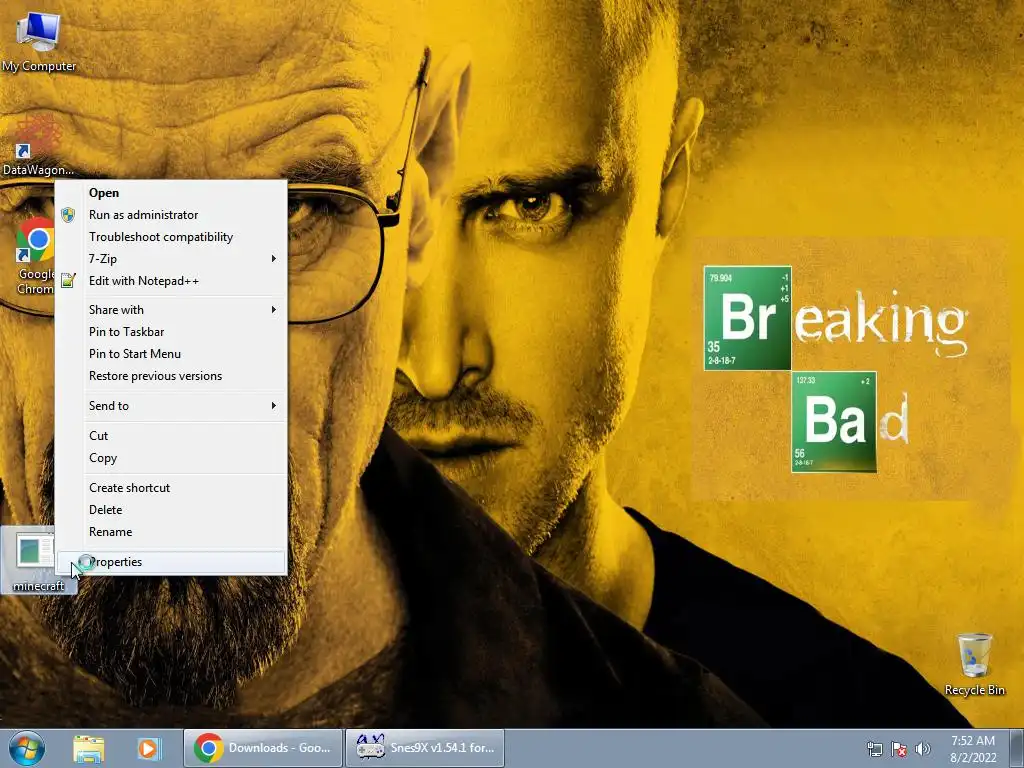This screenshot has height=768, width=1024.
Task: Click the Action Center flag icon
Action: [x=899, y=749]
